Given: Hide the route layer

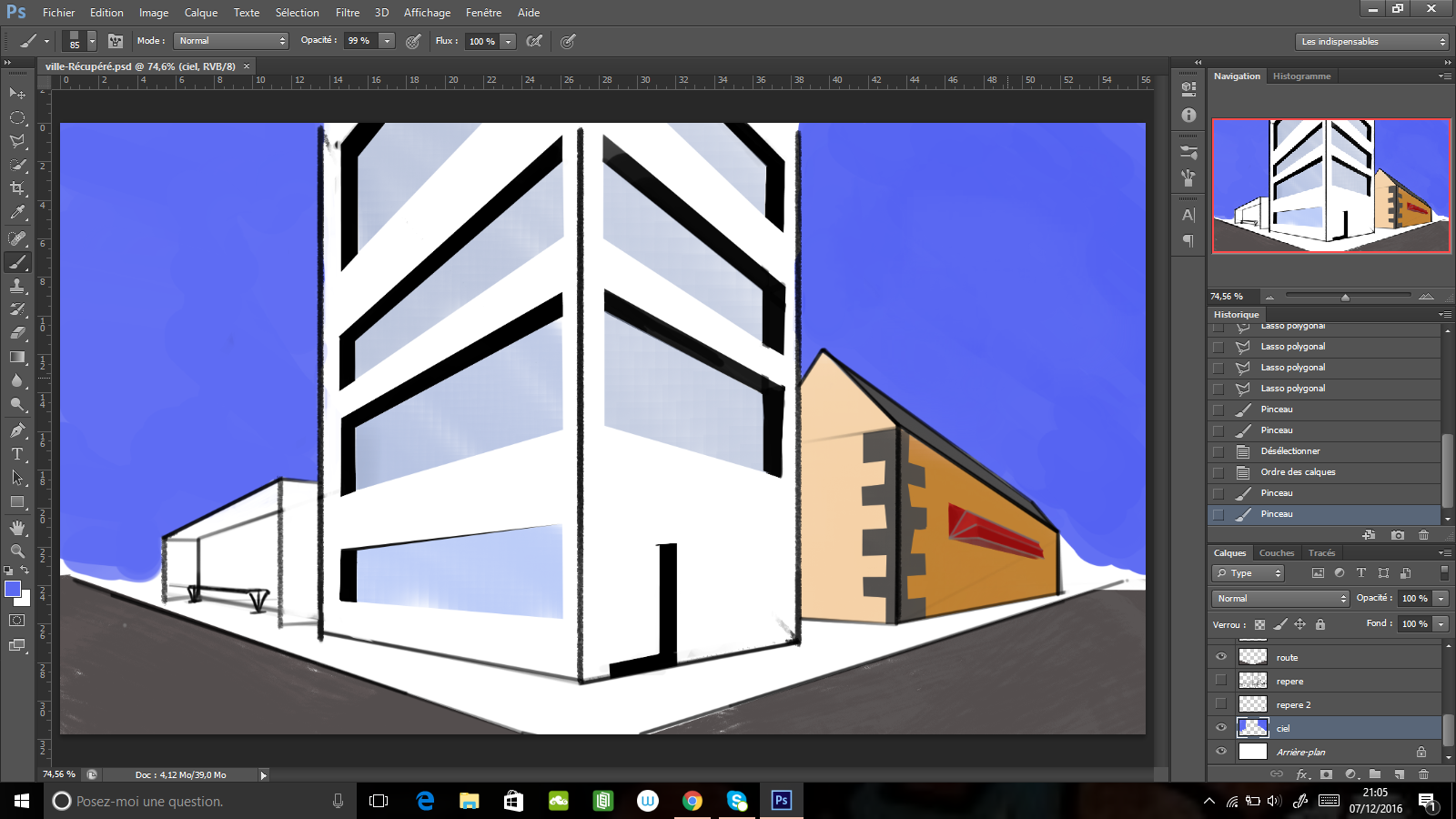Looking at the screenshot, I should (x=1221, y=657).
